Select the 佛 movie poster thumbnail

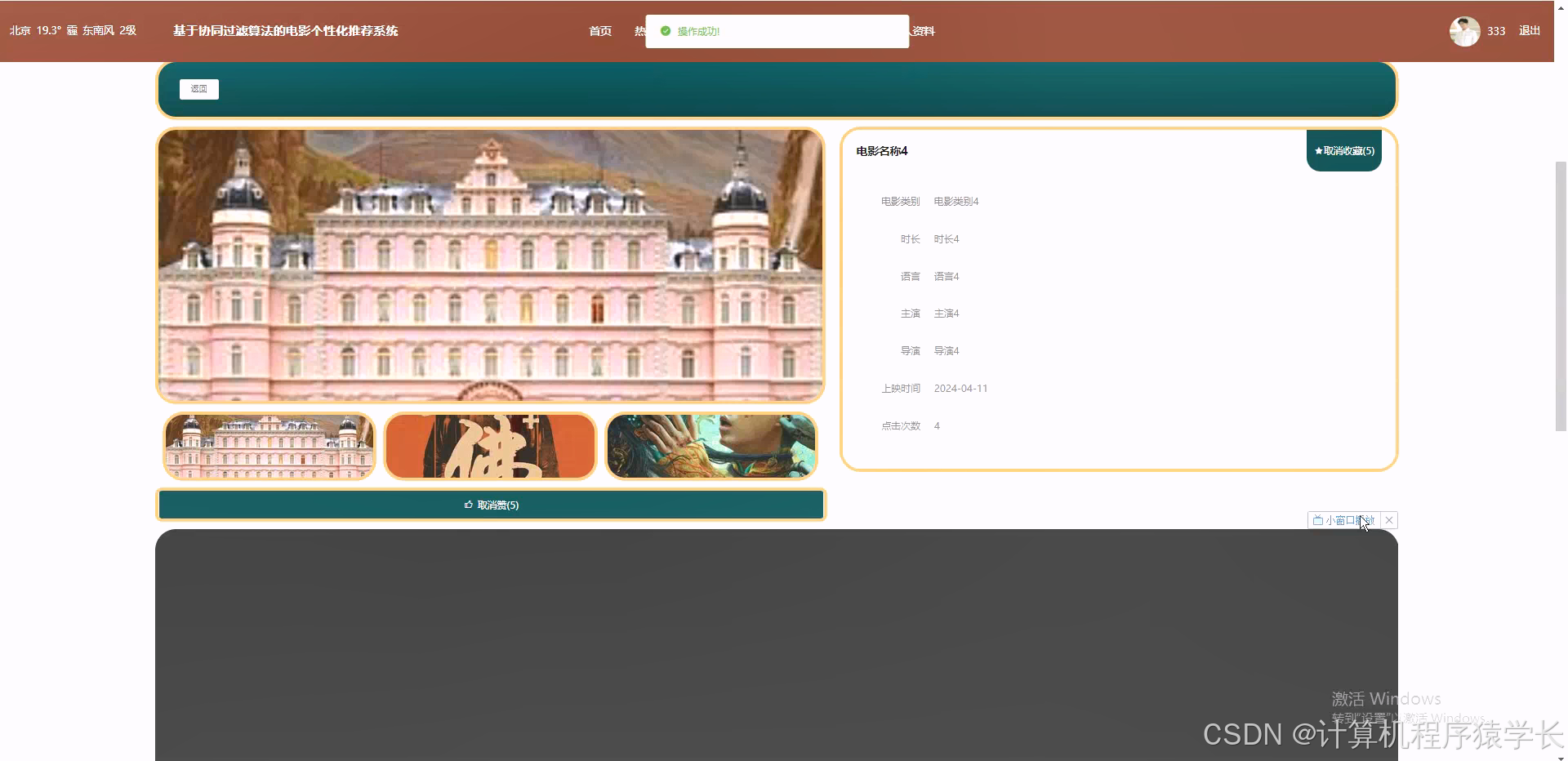[490, 446]
